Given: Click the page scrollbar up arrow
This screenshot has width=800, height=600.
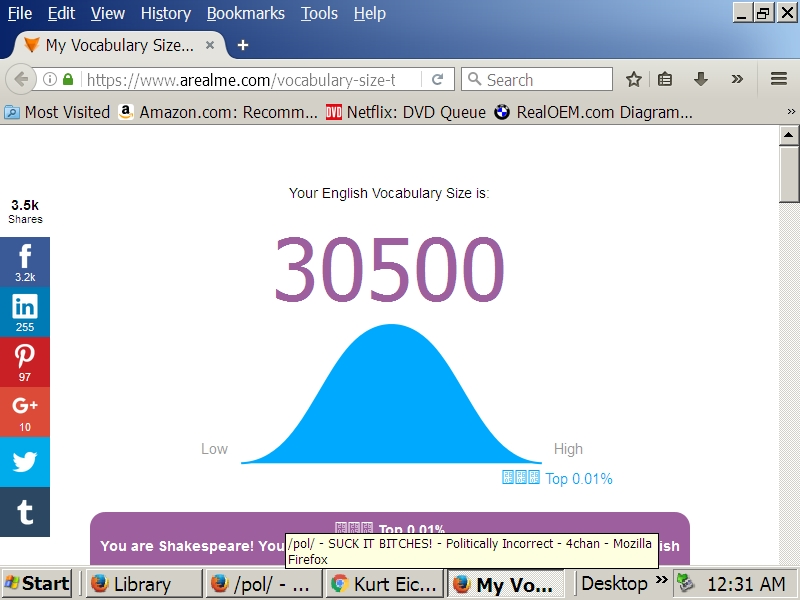Looking at the screenshot, I should point(789,135).
